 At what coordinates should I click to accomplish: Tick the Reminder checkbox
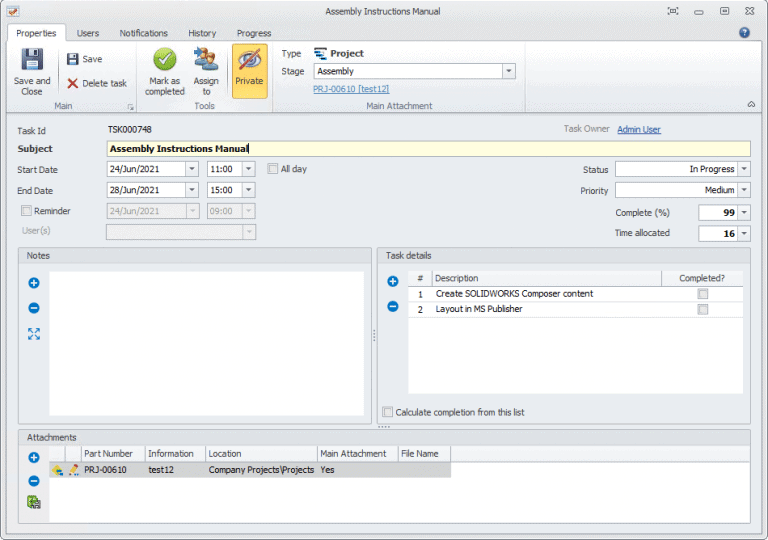click(x=26, y=211)
